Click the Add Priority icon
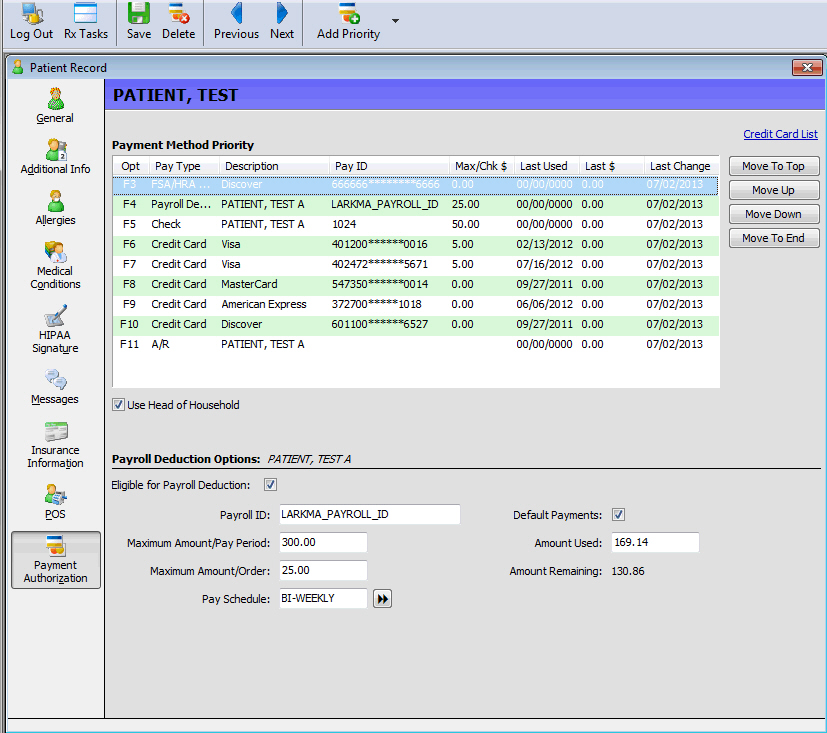This screenshot has width=827, height=733. (x=348, y=21)
